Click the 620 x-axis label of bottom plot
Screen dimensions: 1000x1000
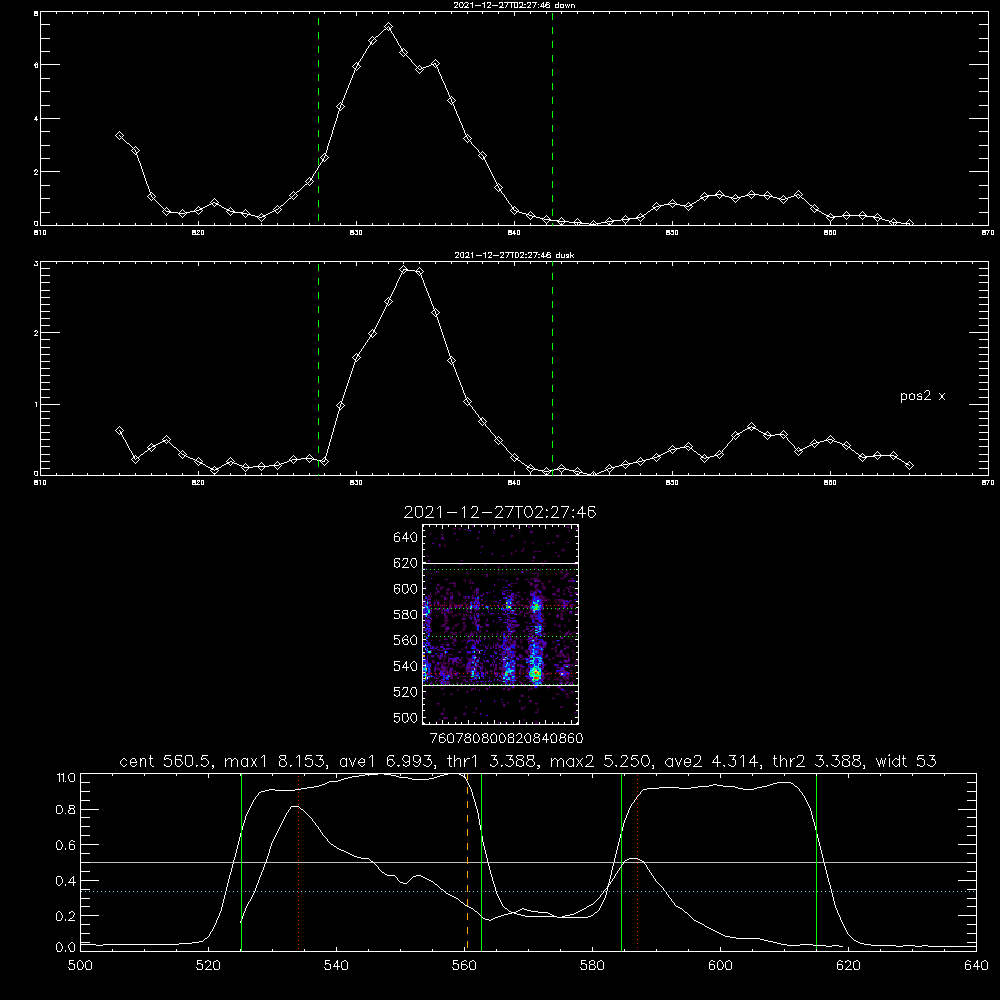(848, 966)
